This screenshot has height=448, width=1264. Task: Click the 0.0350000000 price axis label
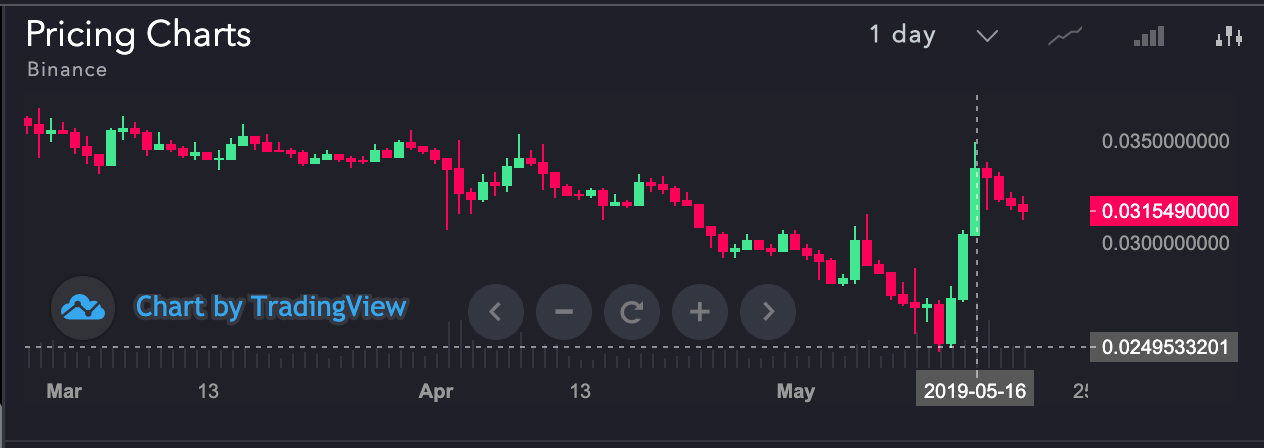[1165, 141]
